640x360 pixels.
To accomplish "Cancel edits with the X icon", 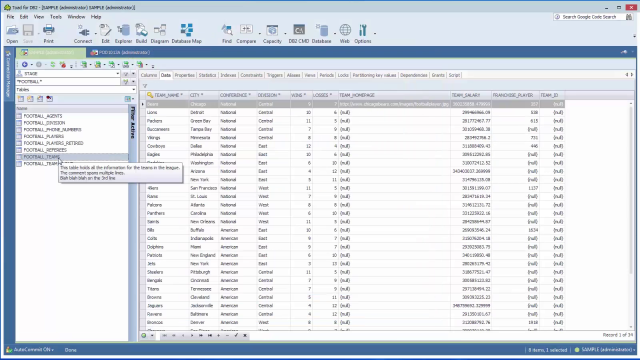I will coord(245,336).
